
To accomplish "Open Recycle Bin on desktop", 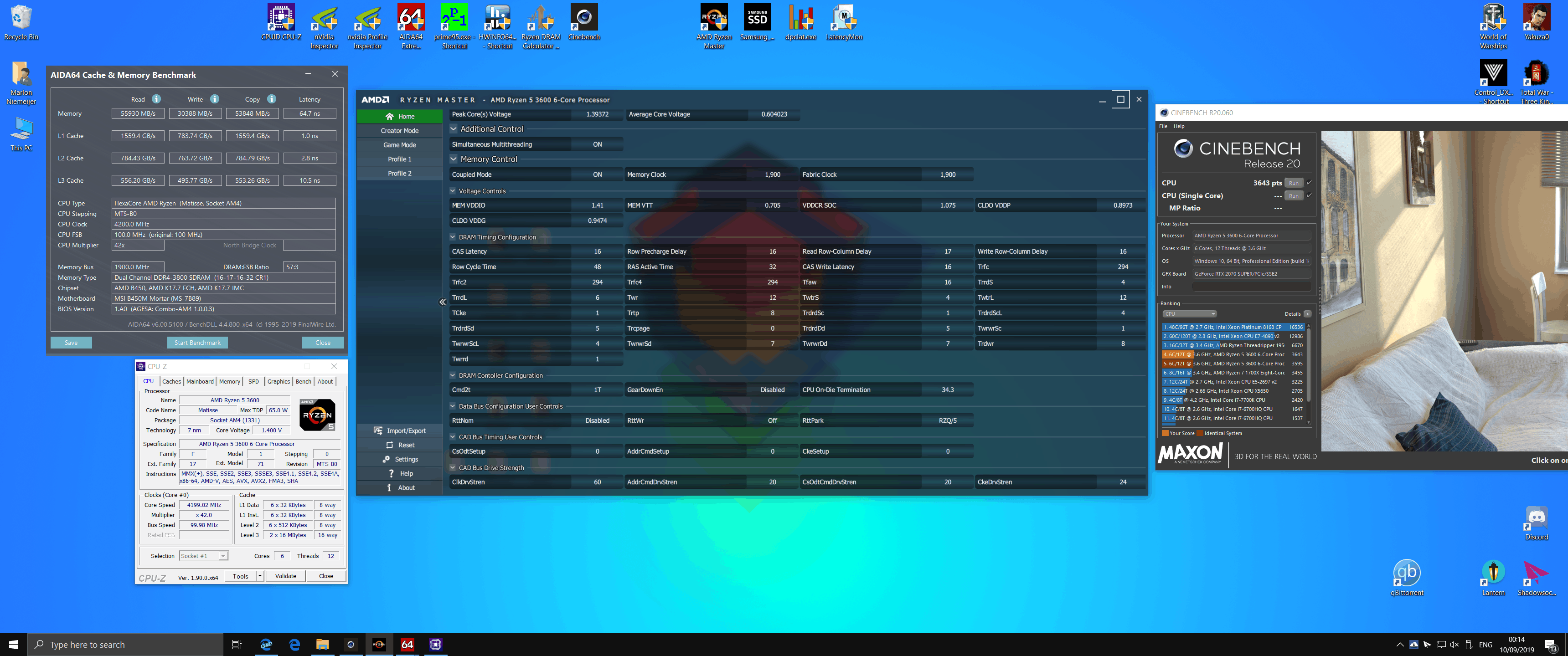I will [x=21, y=22].
